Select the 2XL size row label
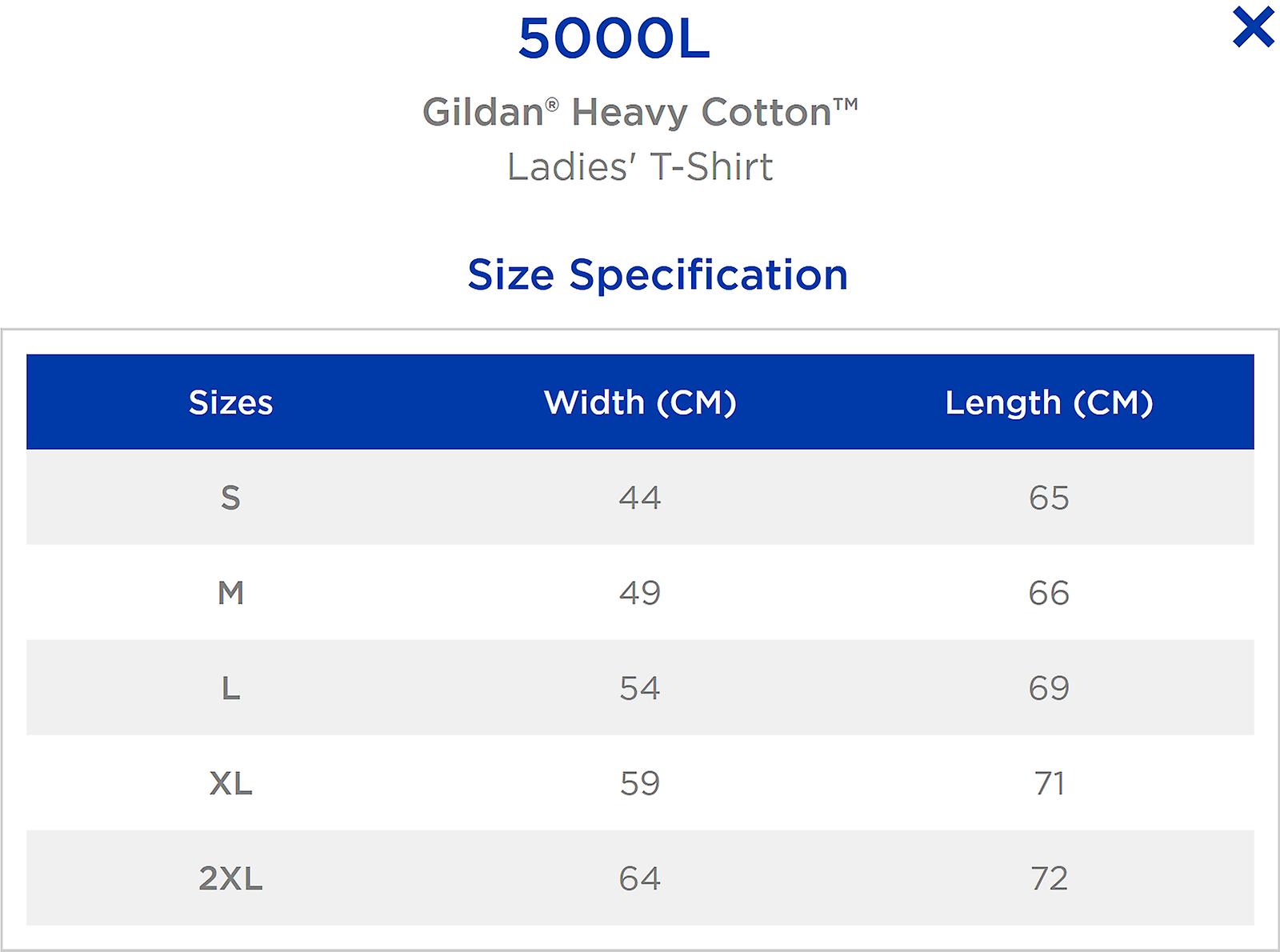Viewport: 1280px width, 952px height. click(x=231, y=877)
